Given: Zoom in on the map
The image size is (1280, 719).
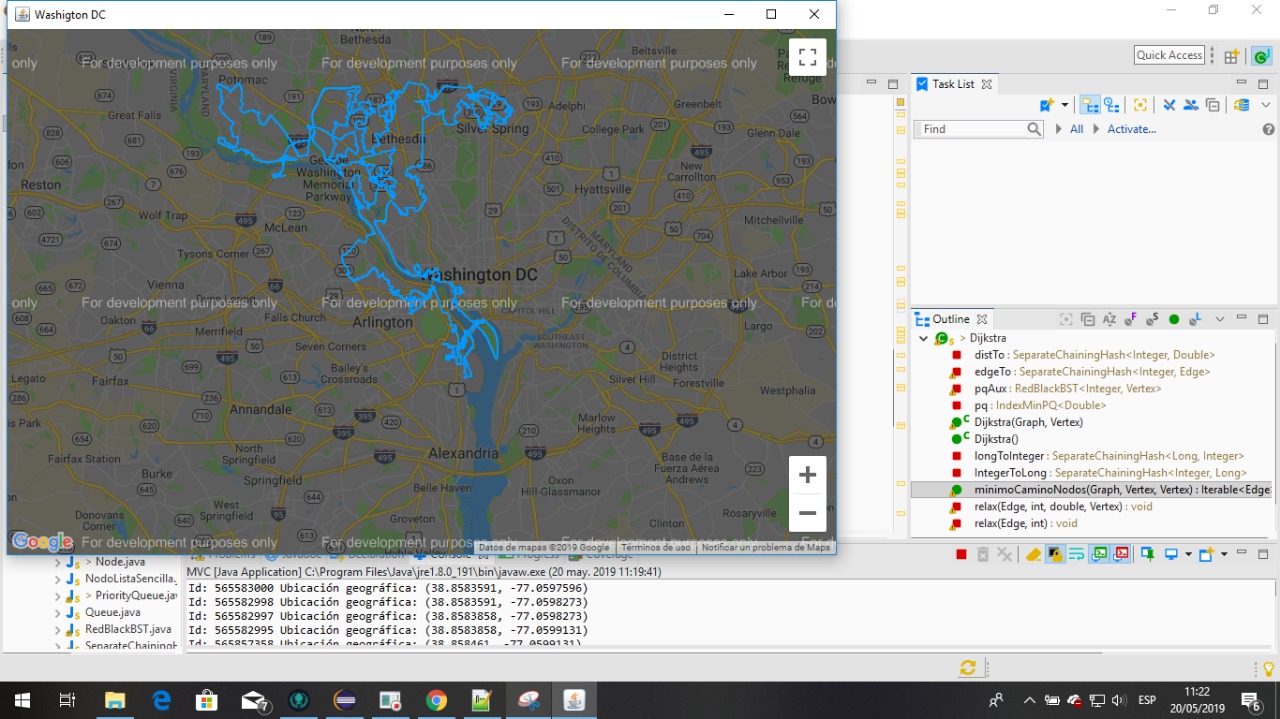Looking at the screenshot, I should [807, 475].
